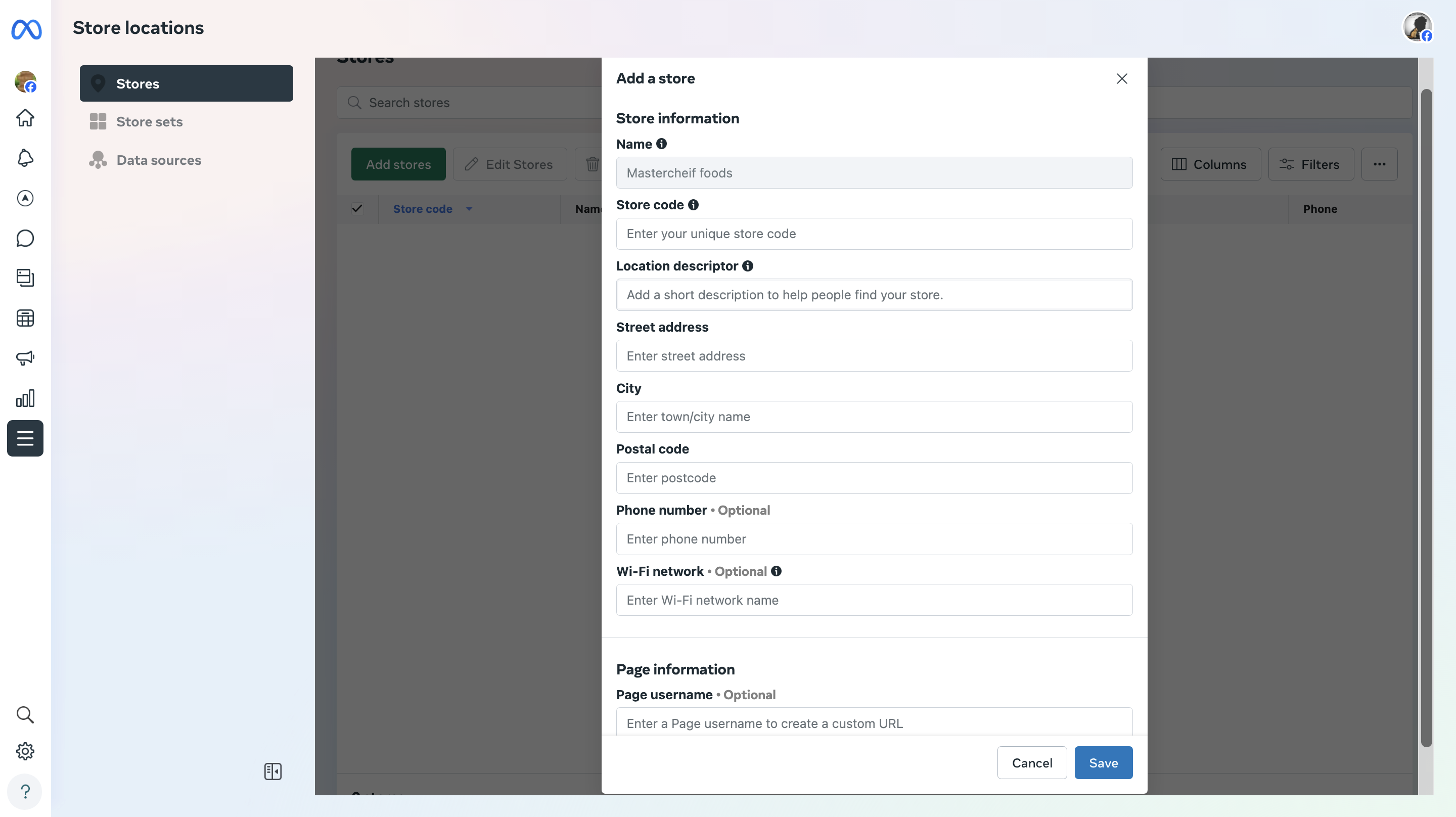Open Ads megaphone icon
Viewport: 1456px width, 817px height.
pos(25,358)
